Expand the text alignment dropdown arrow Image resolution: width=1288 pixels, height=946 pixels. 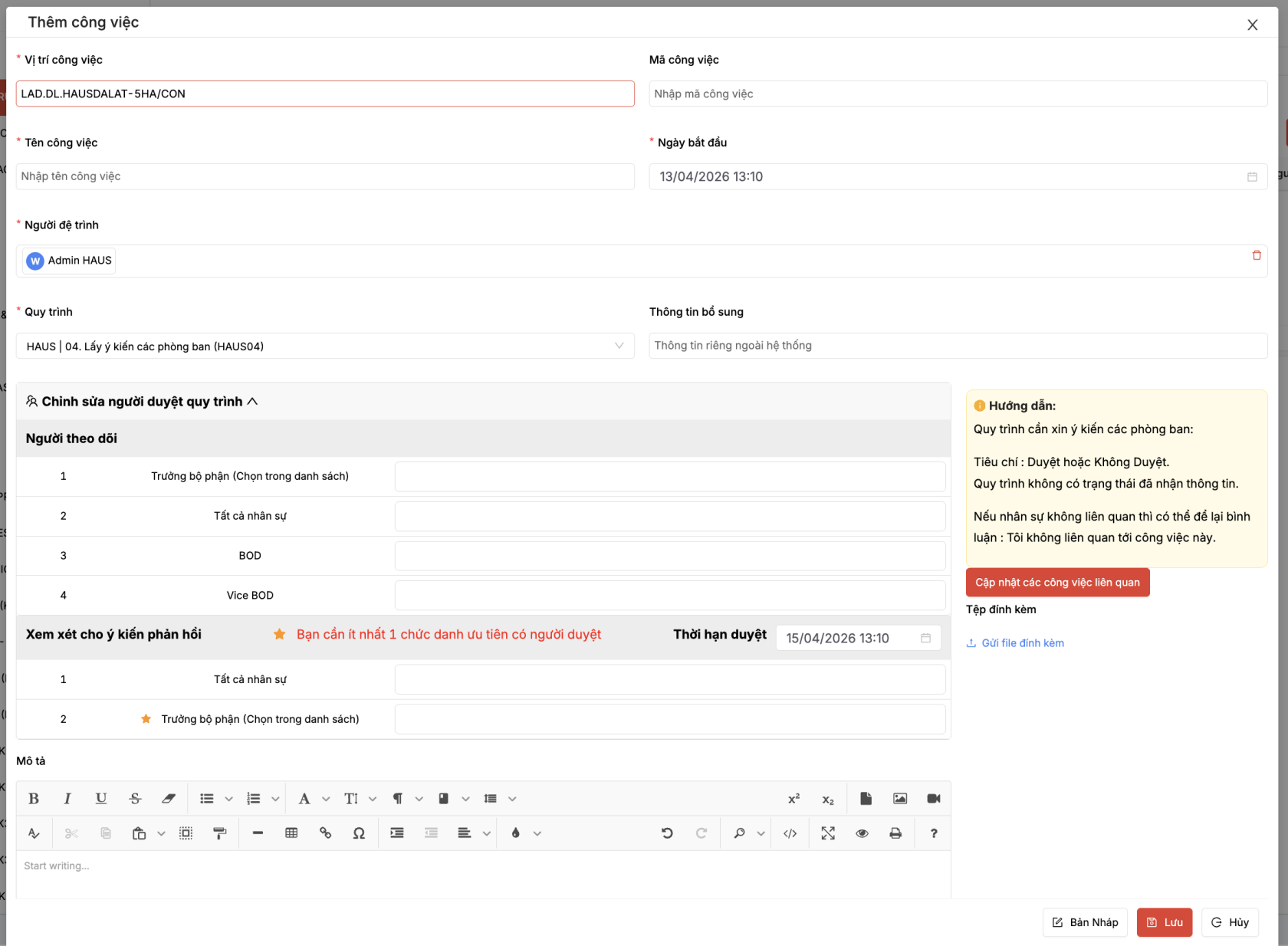pos(485,833)
